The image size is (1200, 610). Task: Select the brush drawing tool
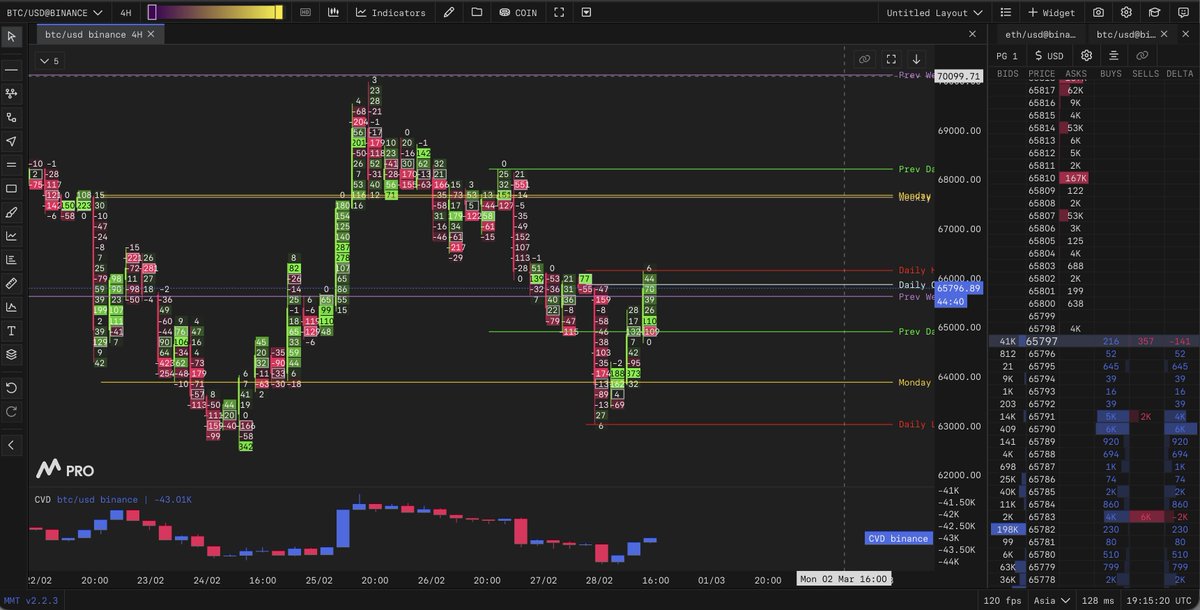[12, 212]
